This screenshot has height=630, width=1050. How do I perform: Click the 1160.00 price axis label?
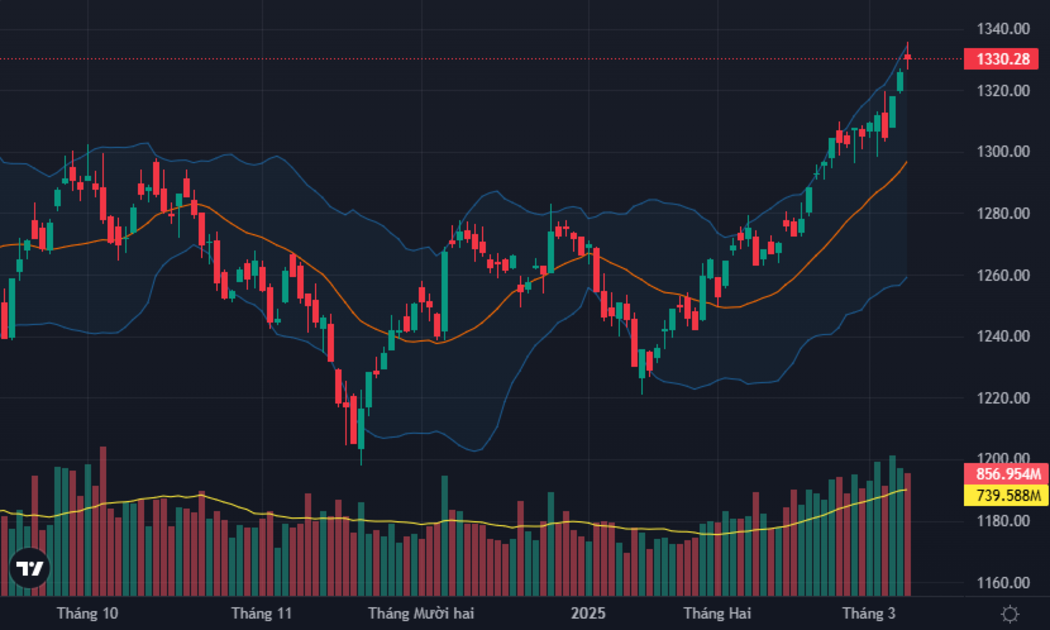[x=1003, y=582]
